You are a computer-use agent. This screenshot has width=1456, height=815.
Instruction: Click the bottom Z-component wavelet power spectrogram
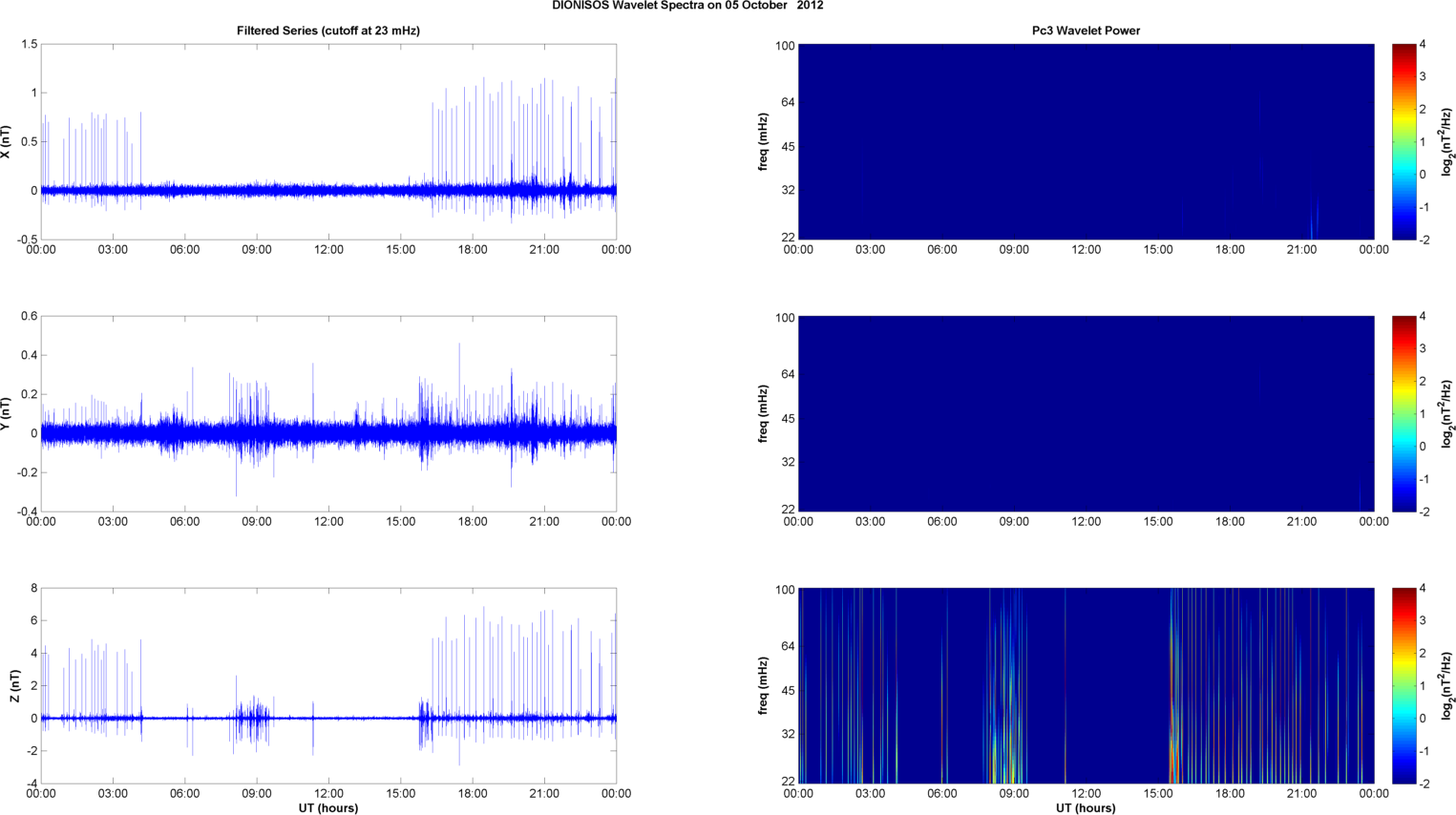tap(1086, 685)
